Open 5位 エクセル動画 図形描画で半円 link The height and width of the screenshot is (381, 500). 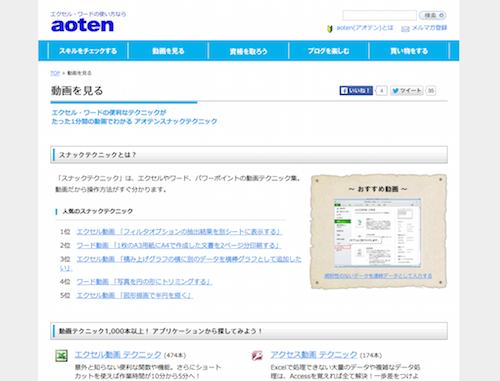(135, 295)
